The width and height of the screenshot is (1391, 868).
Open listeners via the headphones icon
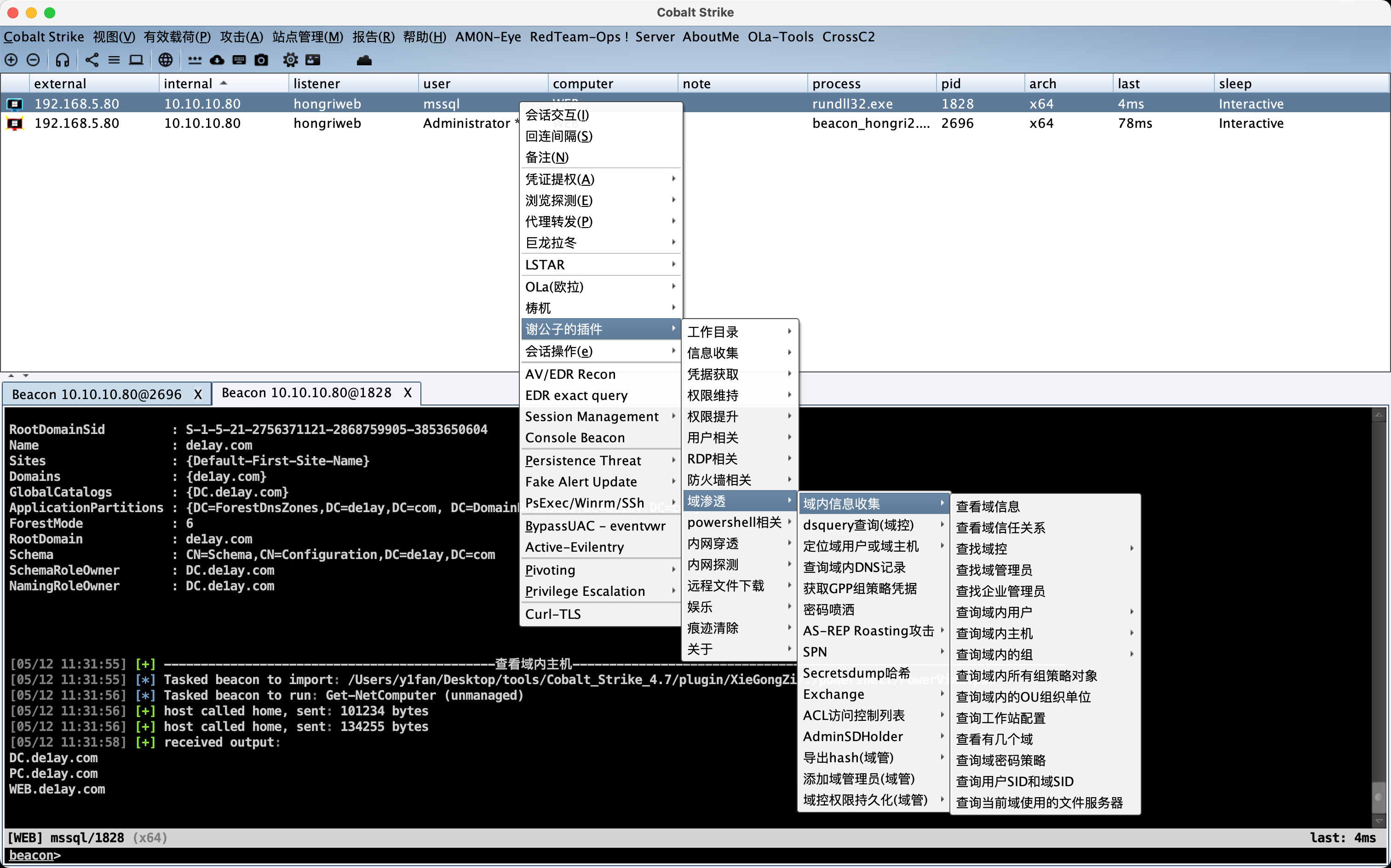[63, 60]
